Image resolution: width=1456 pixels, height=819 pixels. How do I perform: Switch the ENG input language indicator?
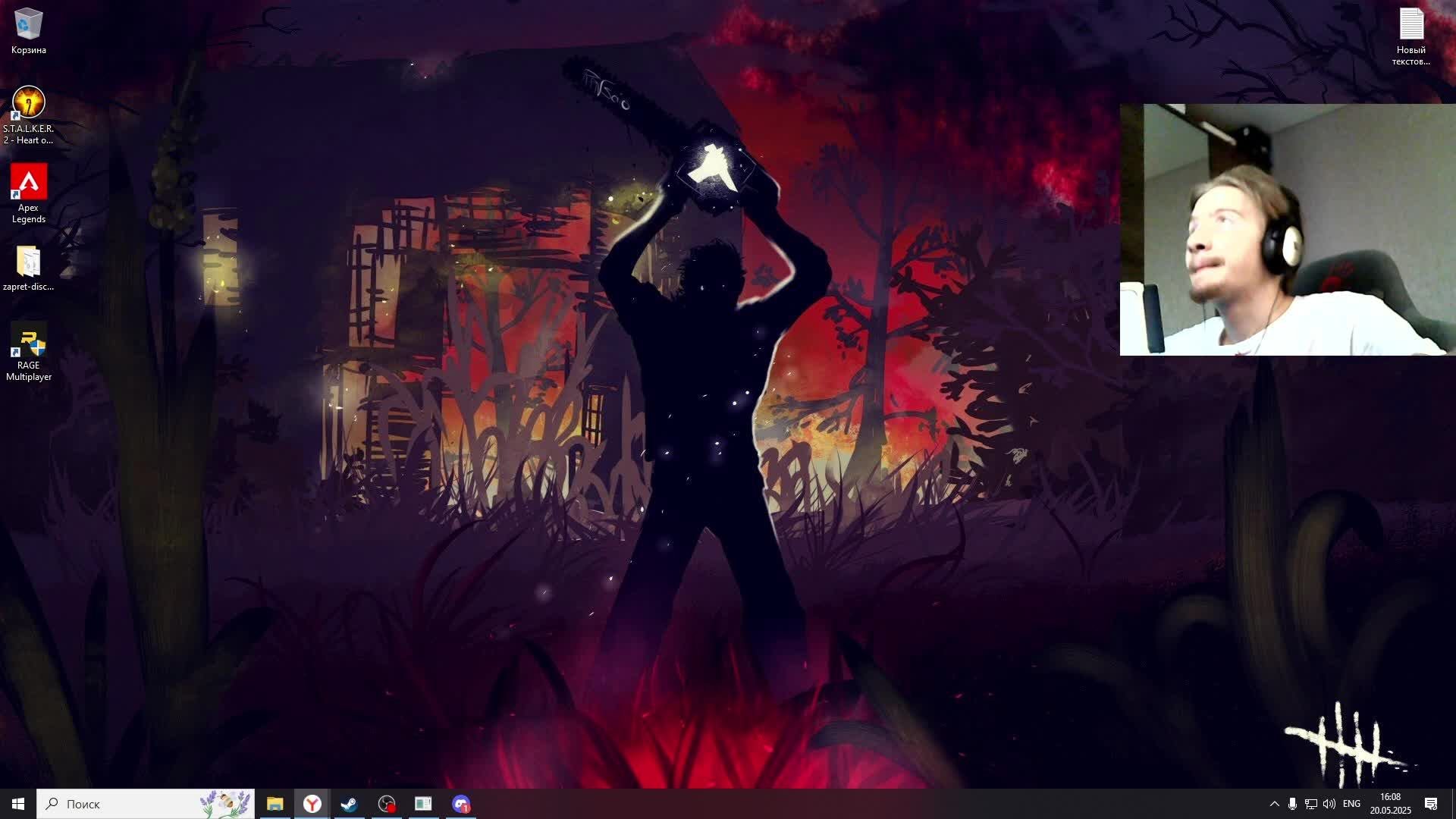1351,804
